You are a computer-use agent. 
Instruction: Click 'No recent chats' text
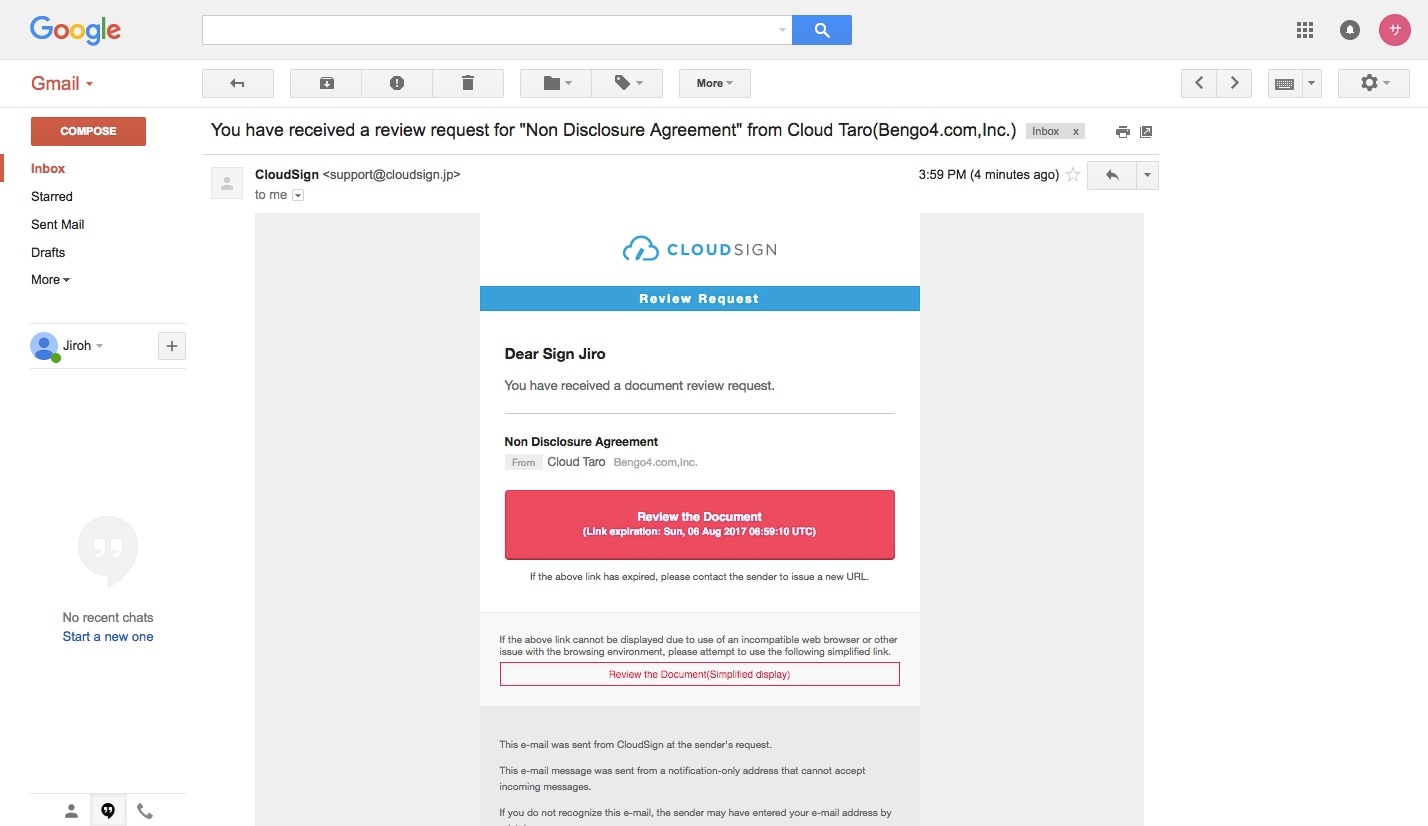pyautogui.click(x=108, y=618)
